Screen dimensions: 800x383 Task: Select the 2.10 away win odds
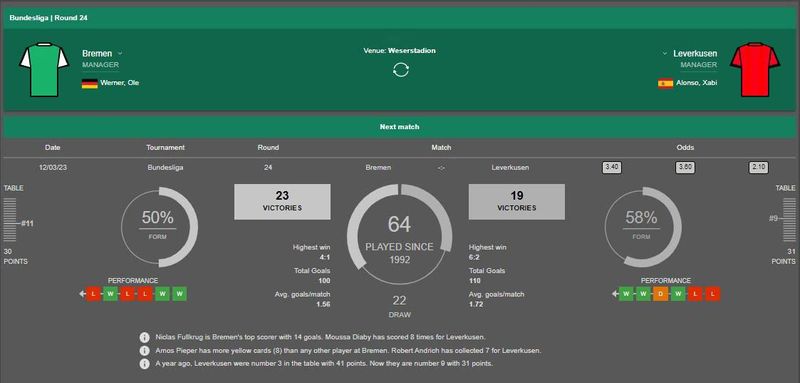pos(759,167)
